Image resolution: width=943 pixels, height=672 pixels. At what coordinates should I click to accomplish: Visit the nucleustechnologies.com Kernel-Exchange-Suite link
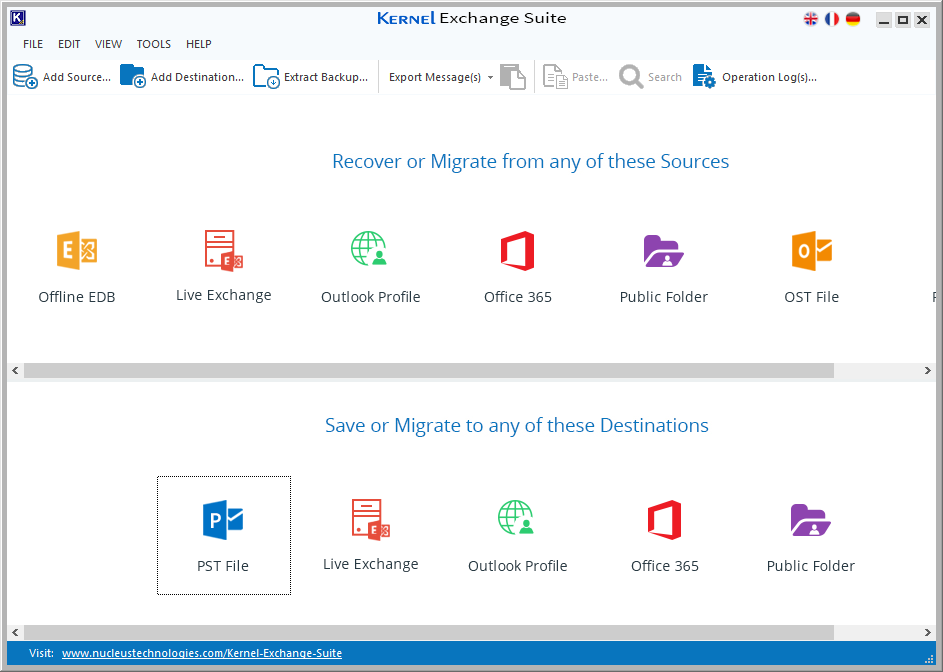click(x=202, y=653)
